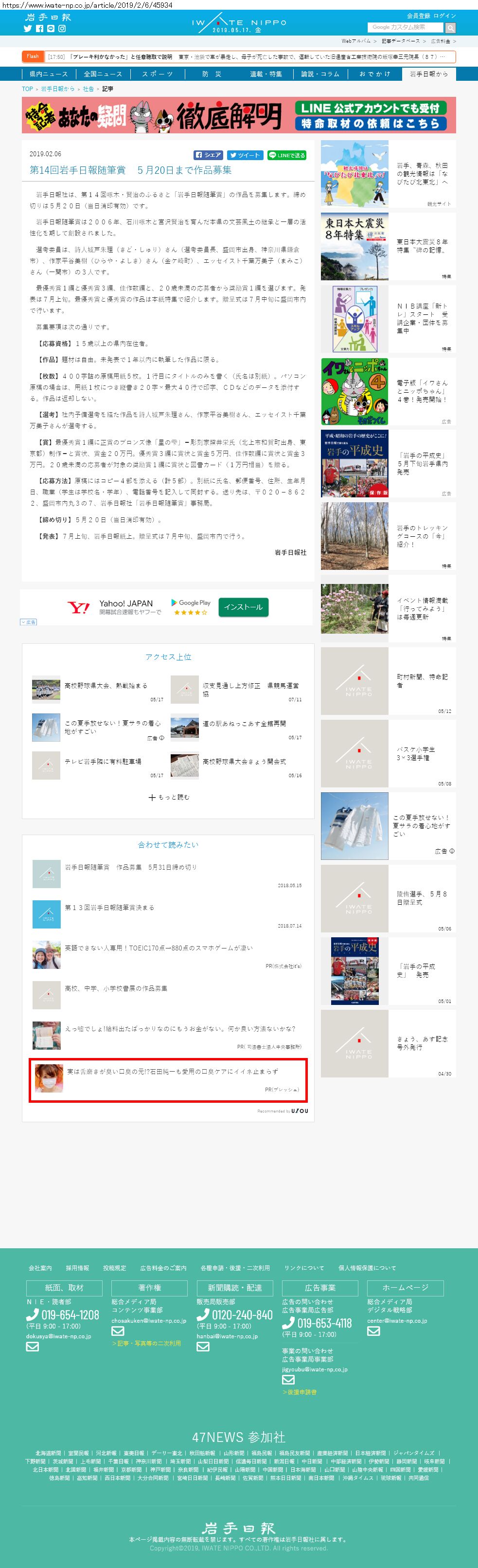Open the 広告料金のご案内 footer link
This screenshot has width=478, height=1568.
click(x=163, y=1268)
